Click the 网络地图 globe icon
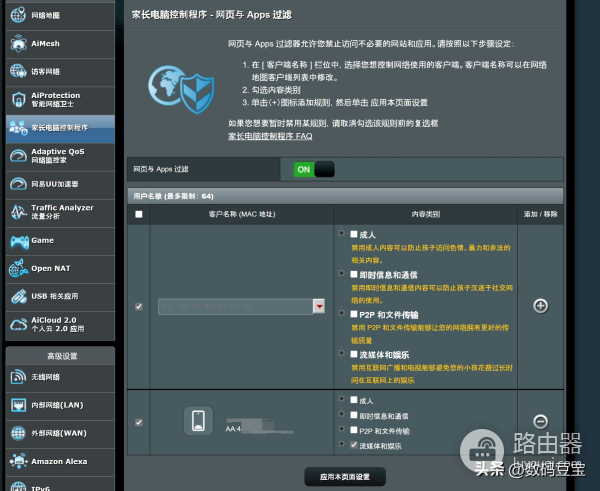Image resolution: width=600 pixels, height=491 pixels. tap(18, 15)
